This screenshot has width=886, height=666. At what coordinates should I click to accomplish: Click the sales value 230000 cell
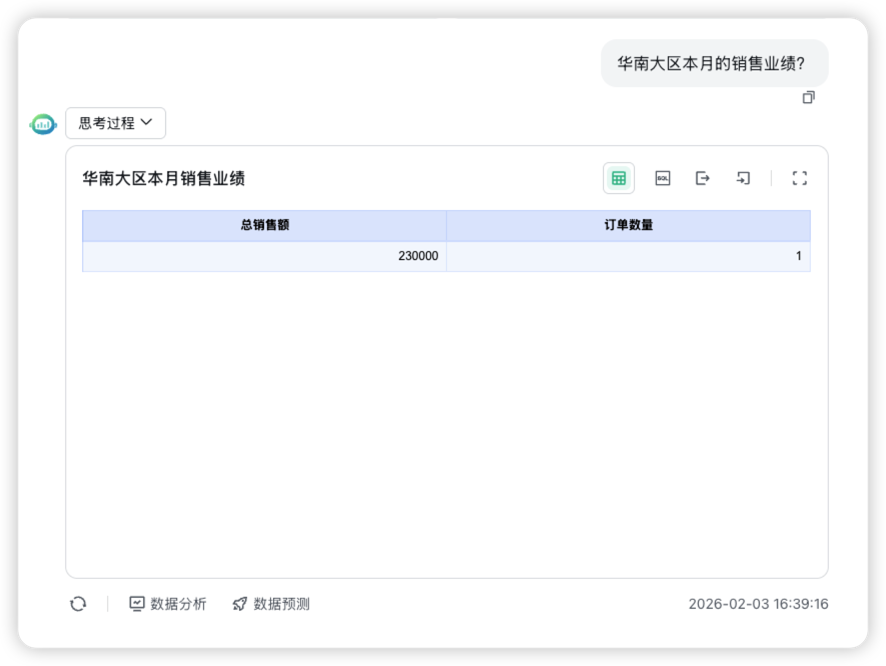[x=417, y=255]
